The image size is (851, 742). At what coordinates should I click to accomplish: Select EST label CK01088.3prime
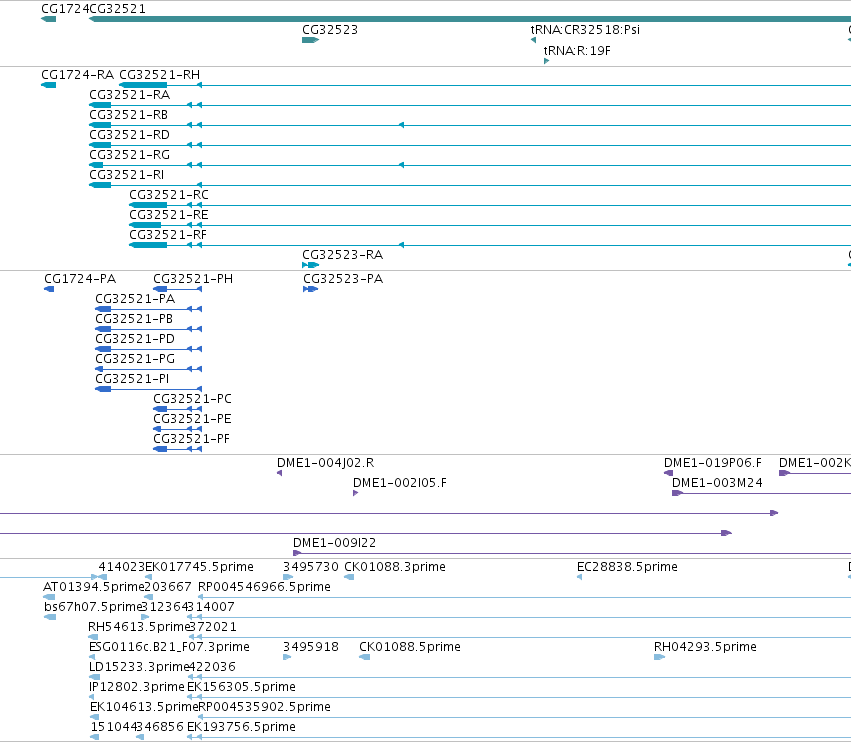point(395,567)
